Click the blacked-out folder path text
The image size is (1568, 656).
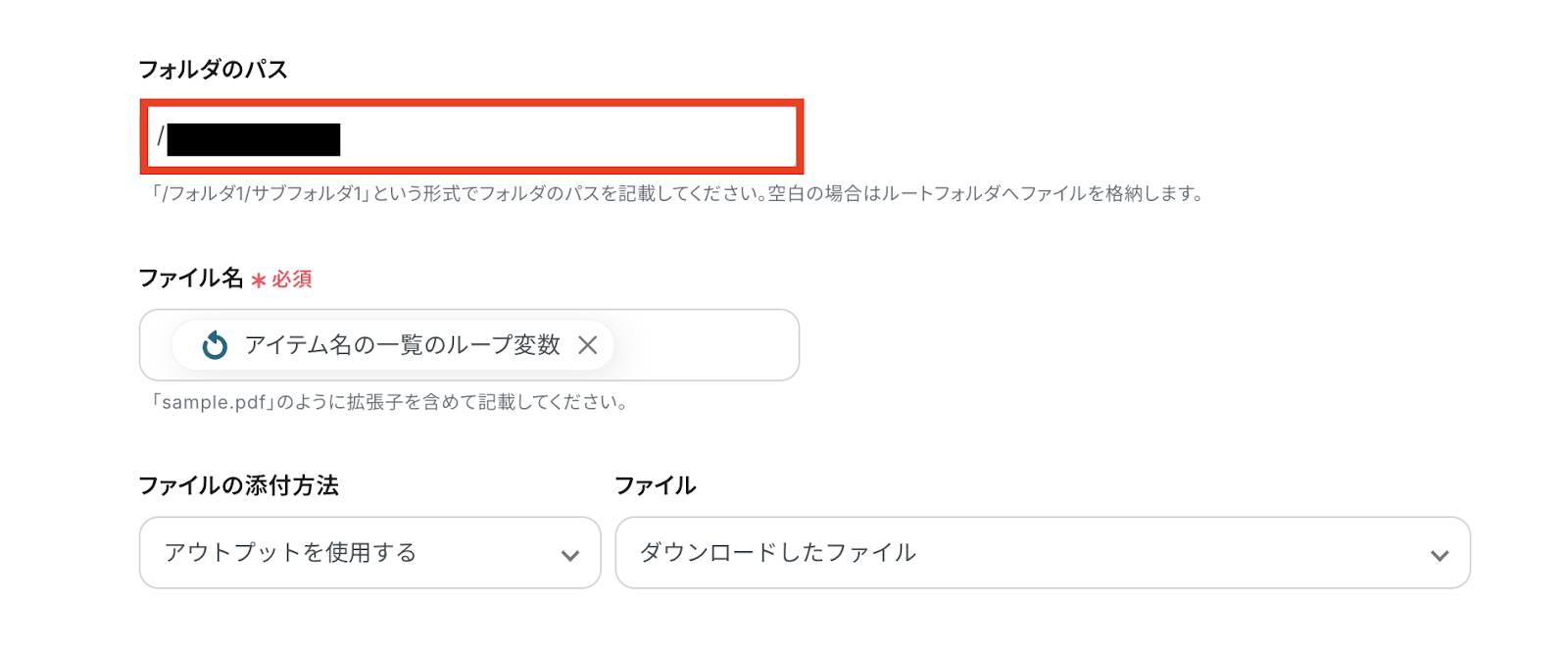click(x=254, y=139)
